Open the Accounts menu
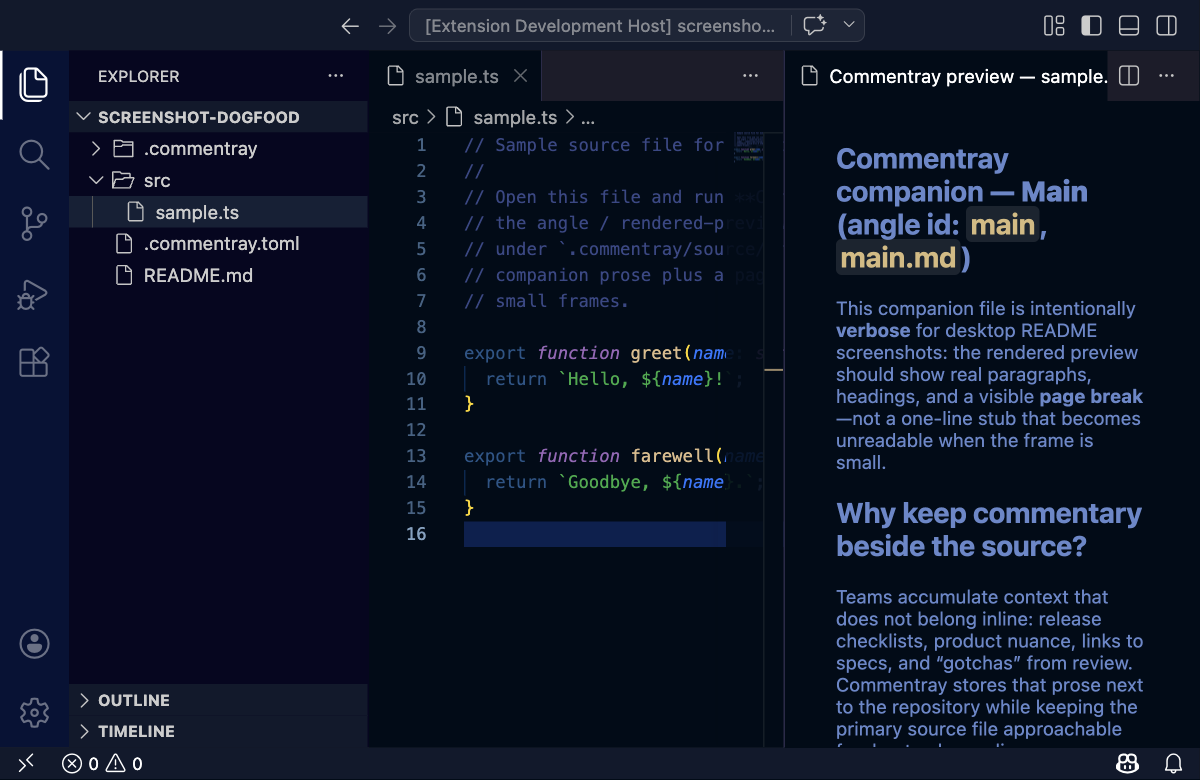This screenshot has width=1200, height=780. (34, 644)
